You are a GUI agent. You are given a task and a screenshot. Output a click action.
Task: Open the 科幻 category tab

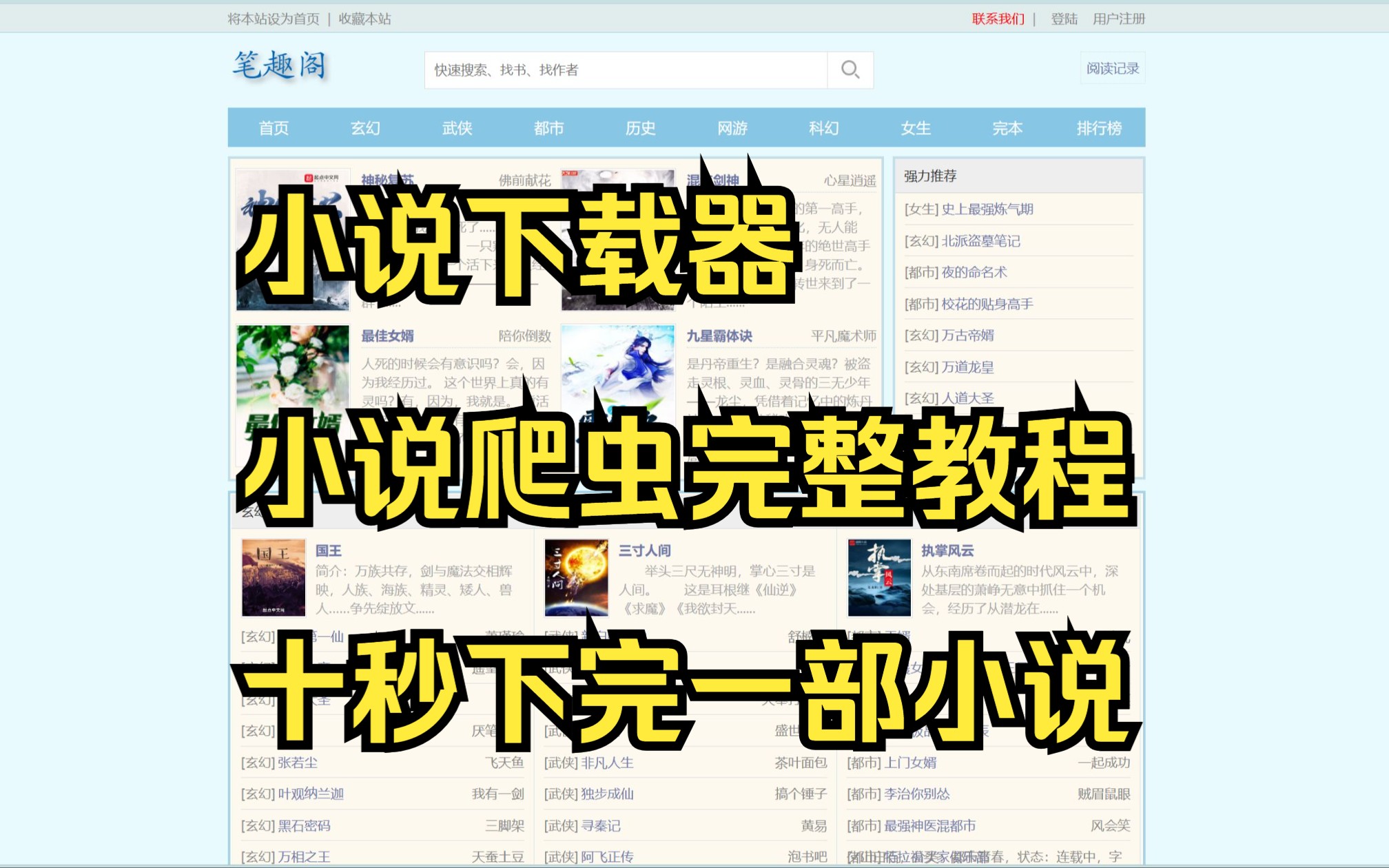[x=823, y=127]
